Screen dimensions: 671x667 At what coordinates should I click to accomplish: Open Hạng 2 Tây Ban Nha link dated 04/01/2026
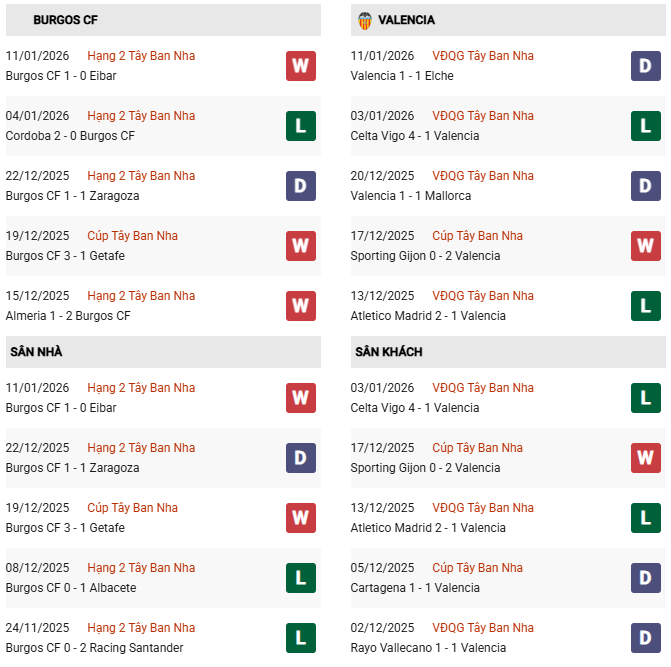pyautogui.click(x=141, y=116)
